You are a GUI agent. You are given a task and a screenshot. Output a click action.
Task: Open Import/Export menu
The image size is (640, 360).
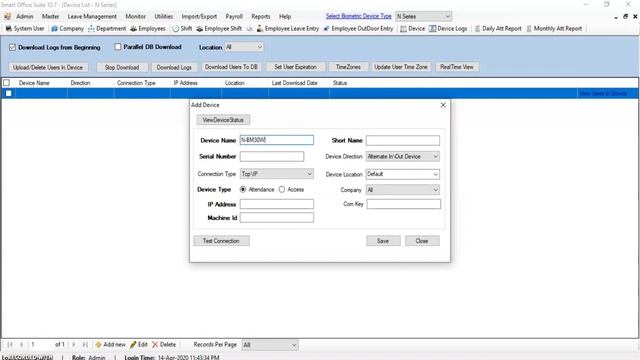(199, 17)
